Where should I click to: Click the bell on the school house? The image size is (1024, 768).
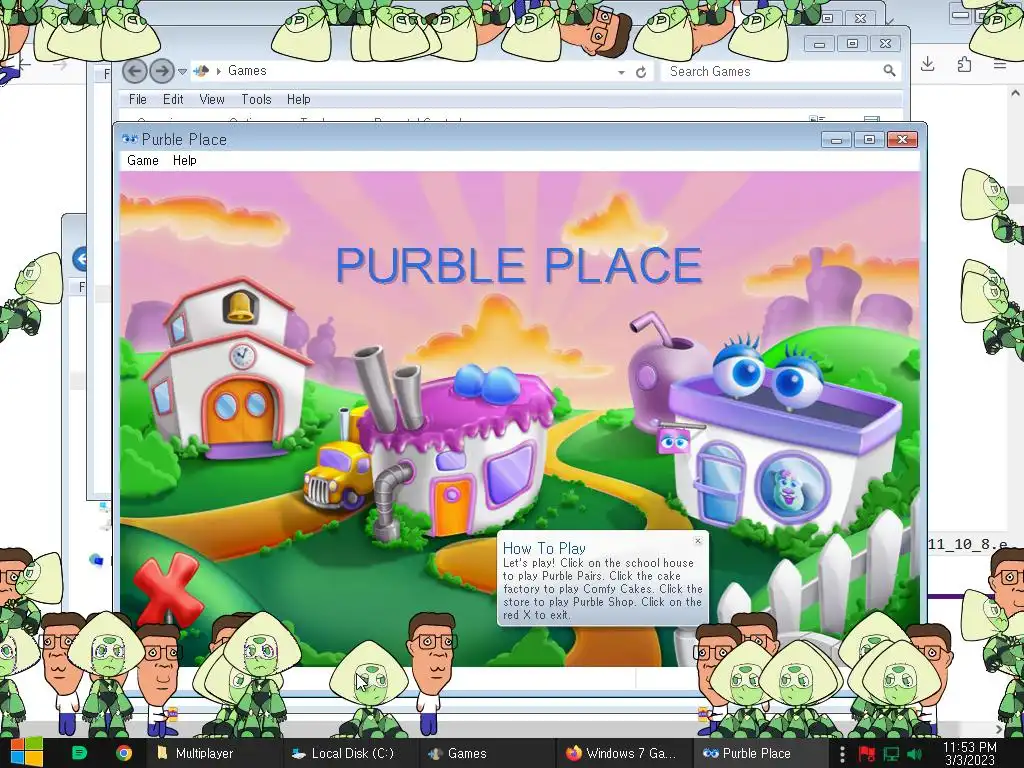[x=240, y=306]
